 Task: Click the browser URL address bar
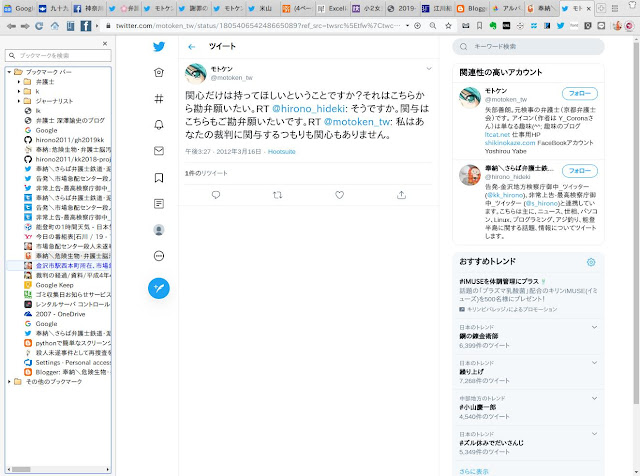point(257,26)
